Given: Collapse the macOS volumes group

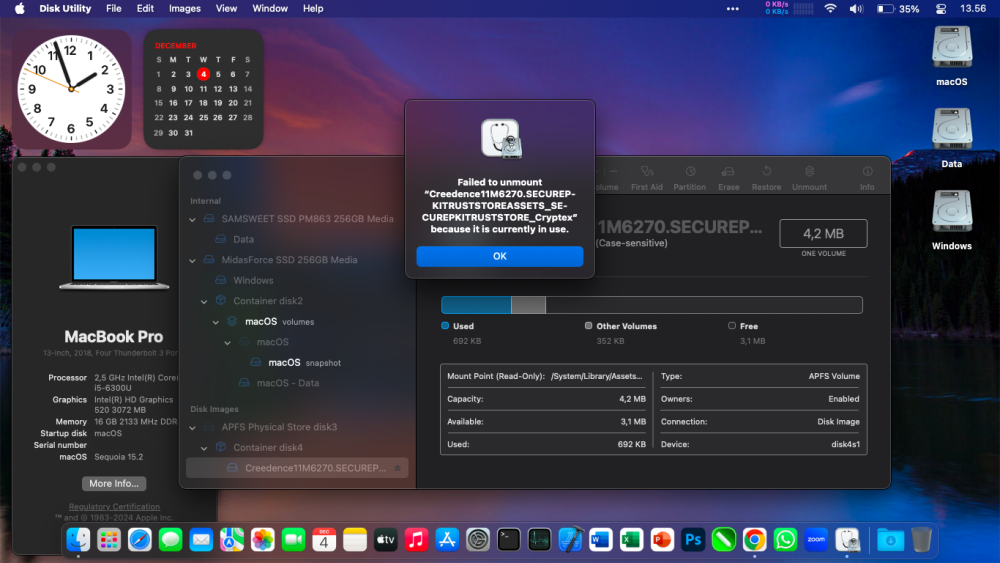Looking at the screenshot, I should pyautogui.click(x=216, y=322).
